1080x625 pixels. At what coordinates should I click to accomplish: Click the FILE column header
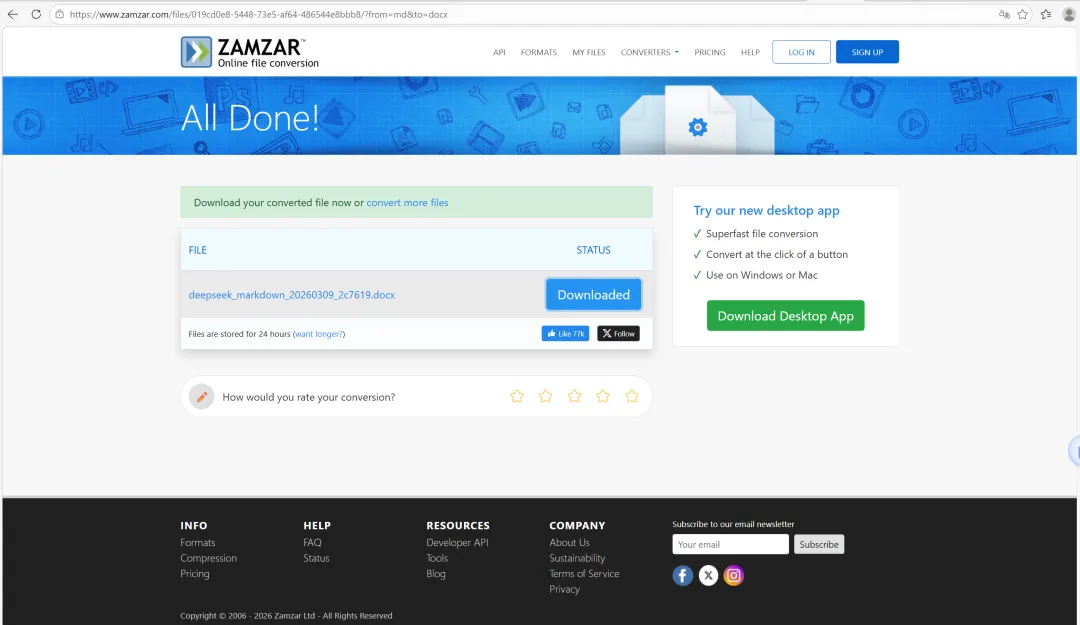click(x=198, y=250)
